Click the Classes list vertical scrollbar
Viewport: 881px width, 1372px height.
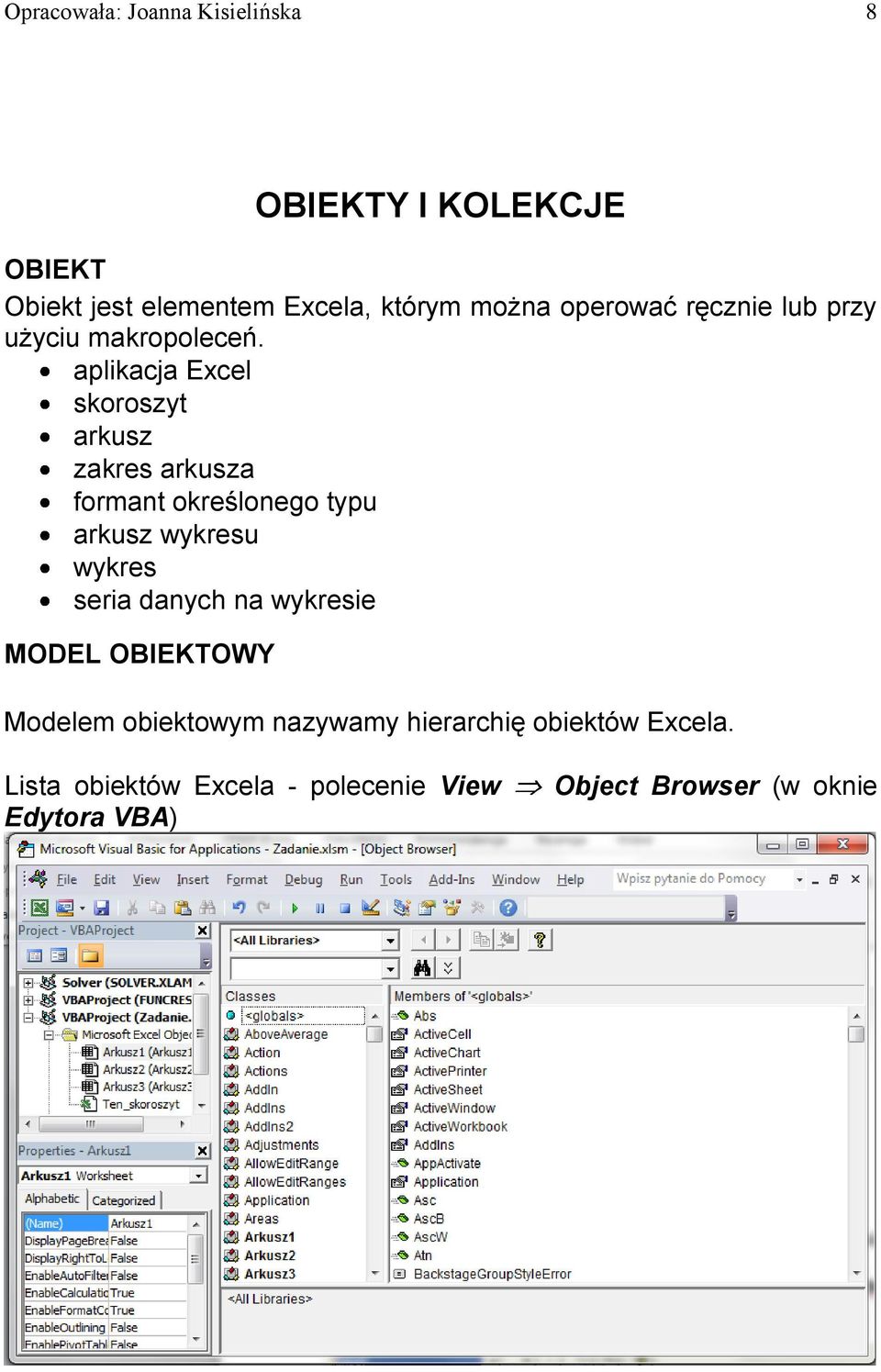point(374,1144)
